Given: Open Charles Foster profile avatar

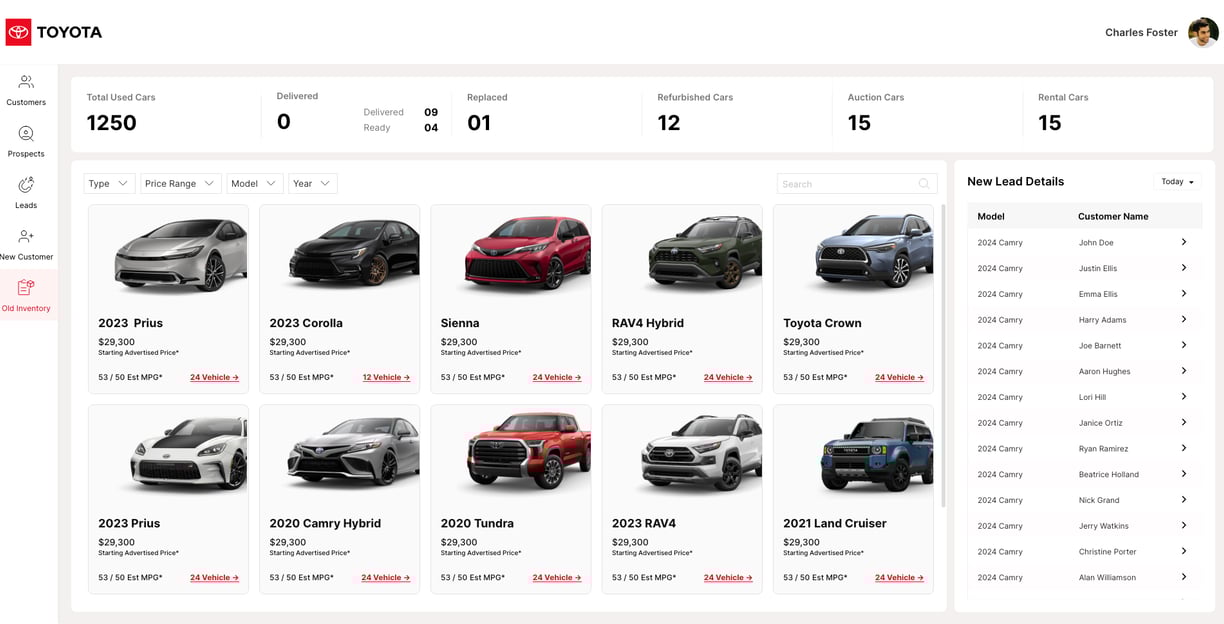Looking at the screenshot, I should pyautogui.click(x=1203, y=32).
